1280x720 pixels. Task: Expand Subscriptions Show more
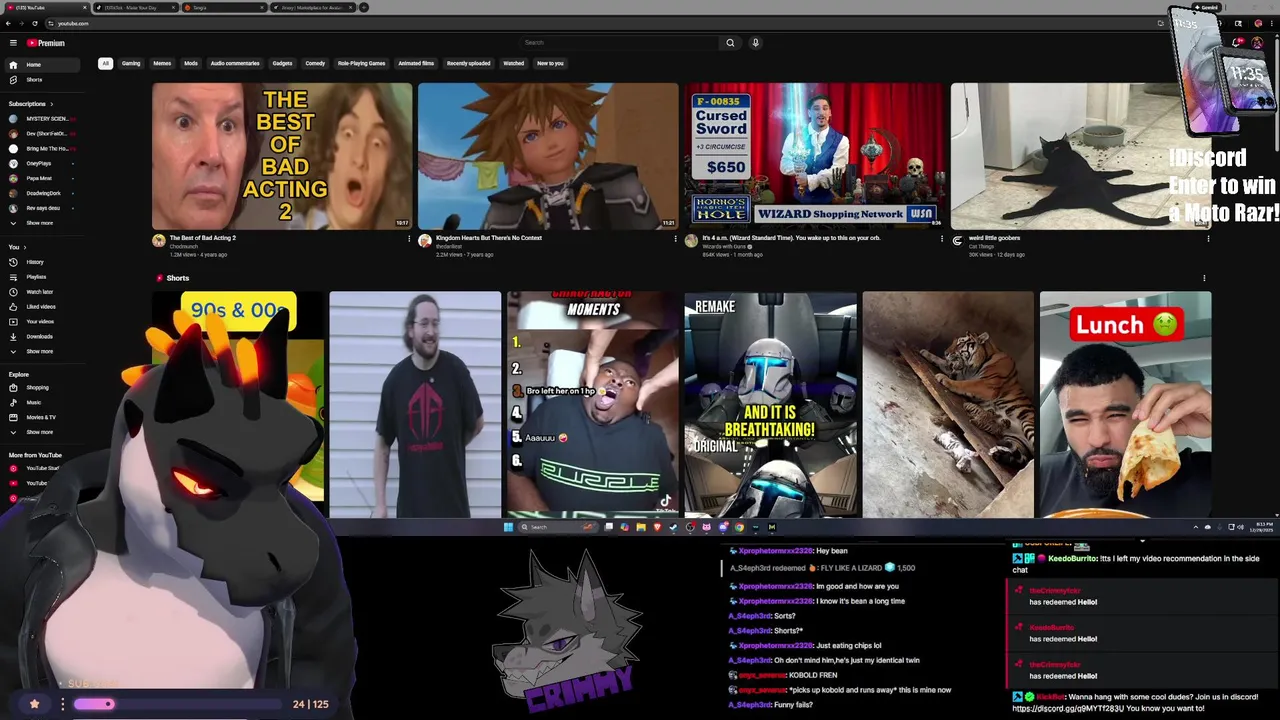pos(40,223)
